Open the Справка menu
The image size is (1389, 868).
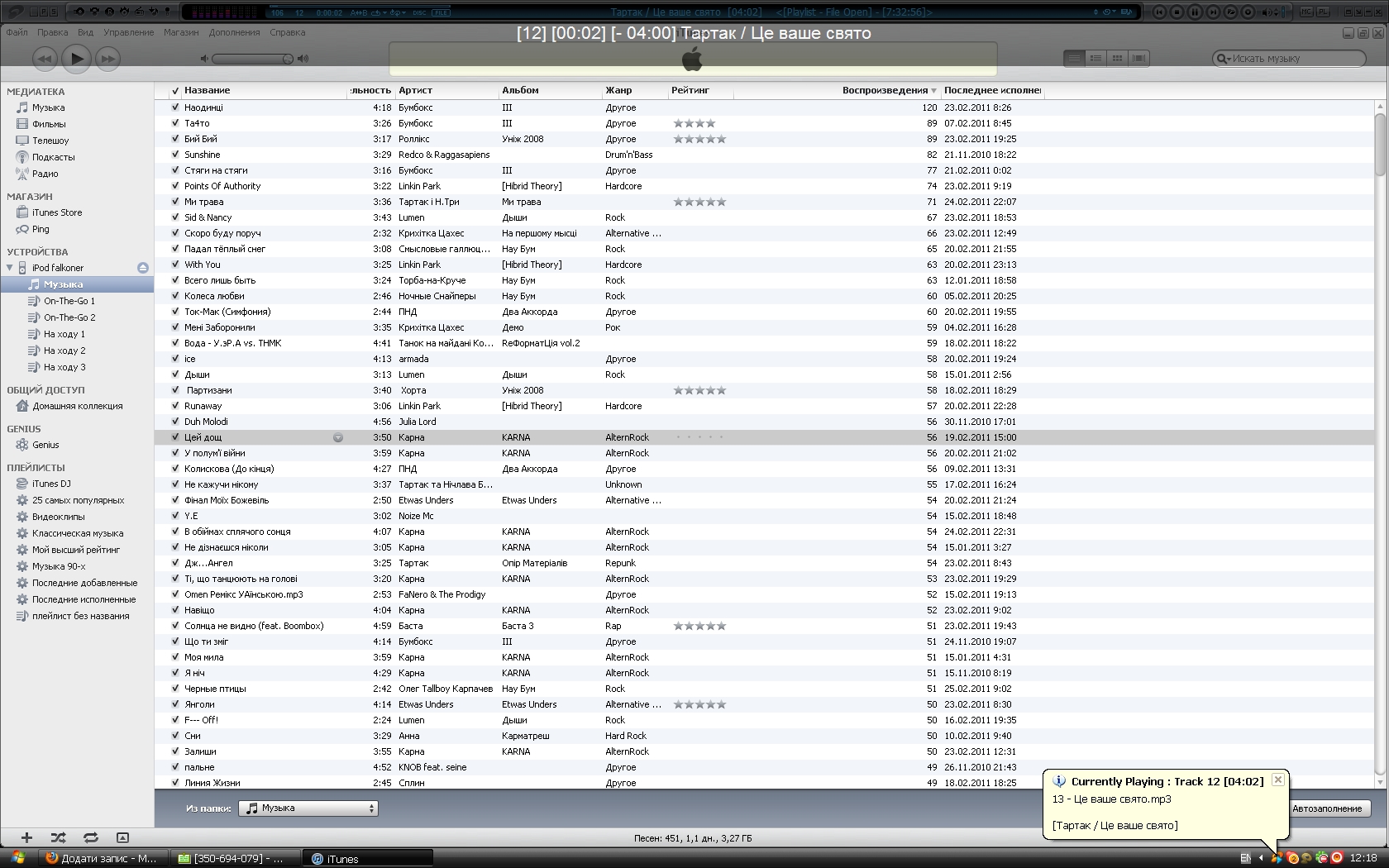(287, 32)
